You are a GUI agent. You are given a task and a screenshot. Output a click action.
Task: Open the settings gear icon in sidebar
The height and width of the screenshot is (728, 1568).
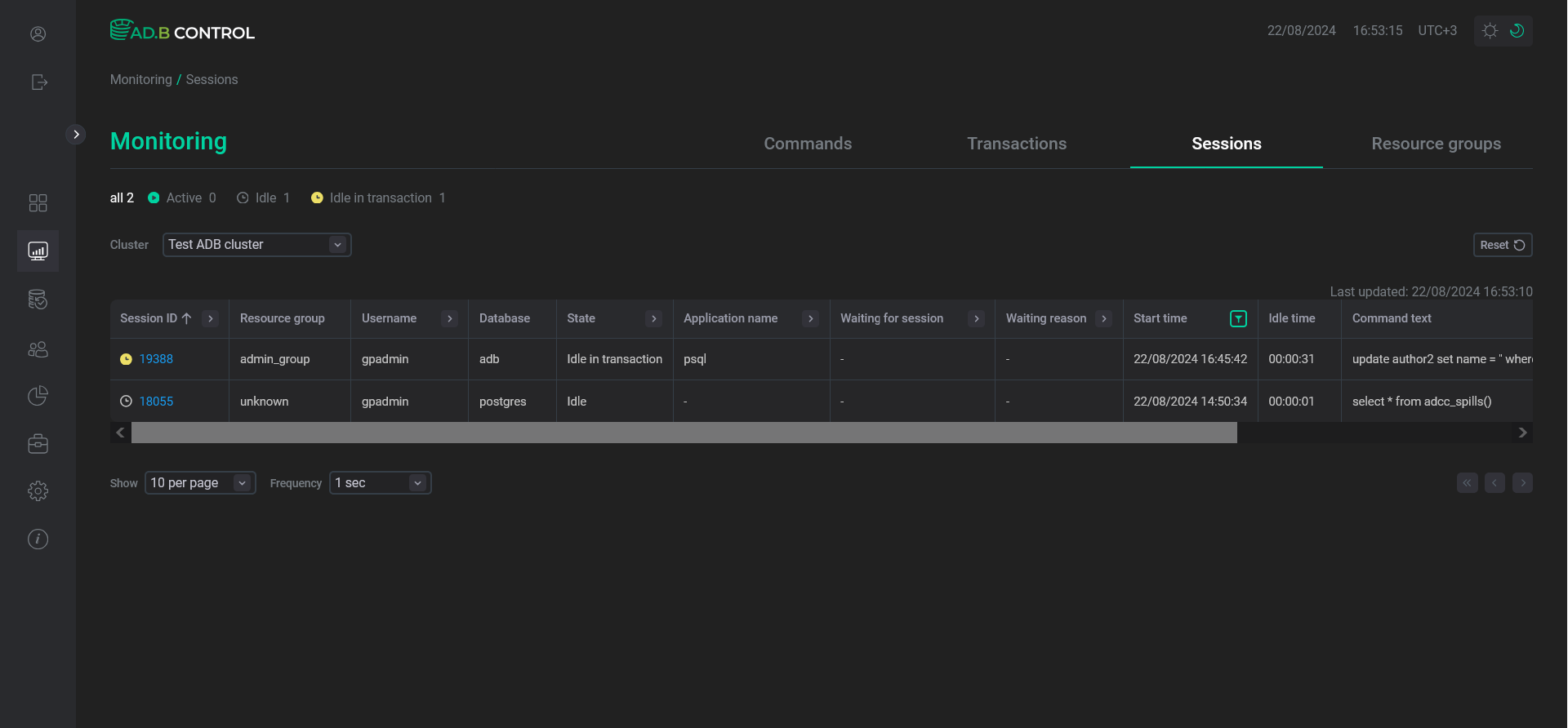coord(38,491)
